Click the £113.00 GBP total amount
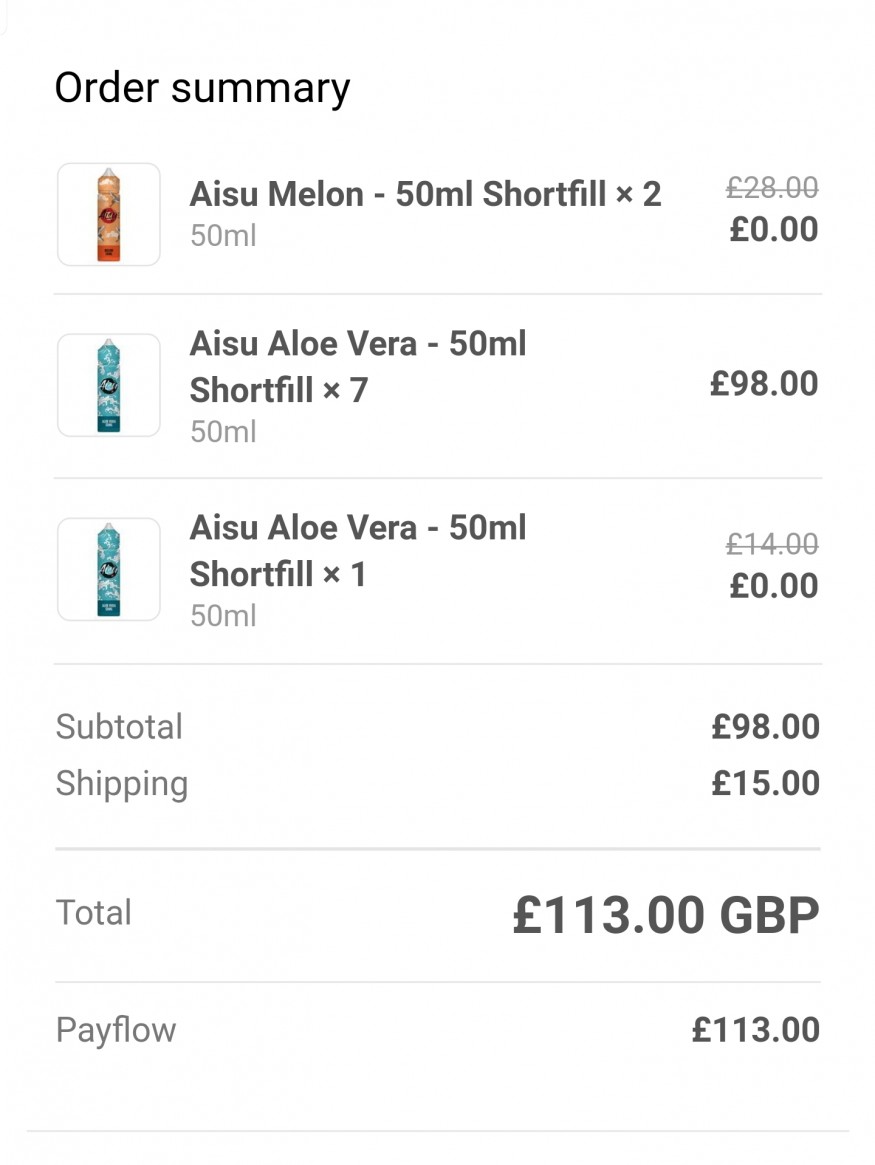 click(x=666, y=915)
